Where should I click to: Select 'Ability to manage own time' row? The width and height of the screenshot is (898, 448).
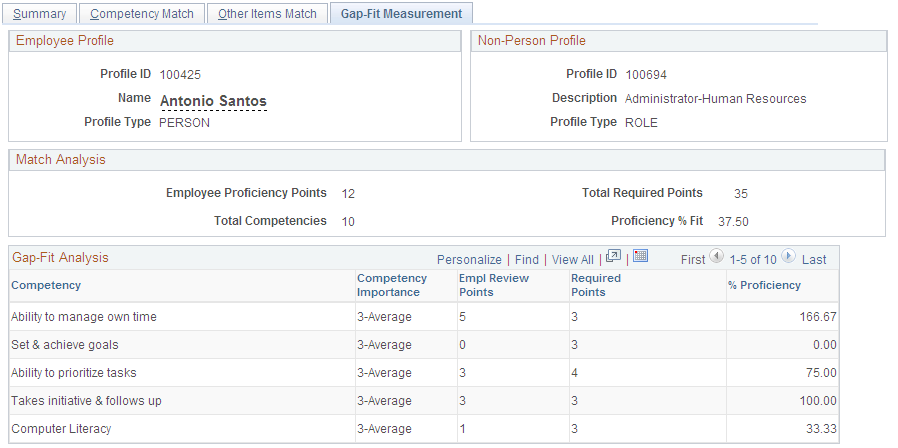[x=424, y=317]
